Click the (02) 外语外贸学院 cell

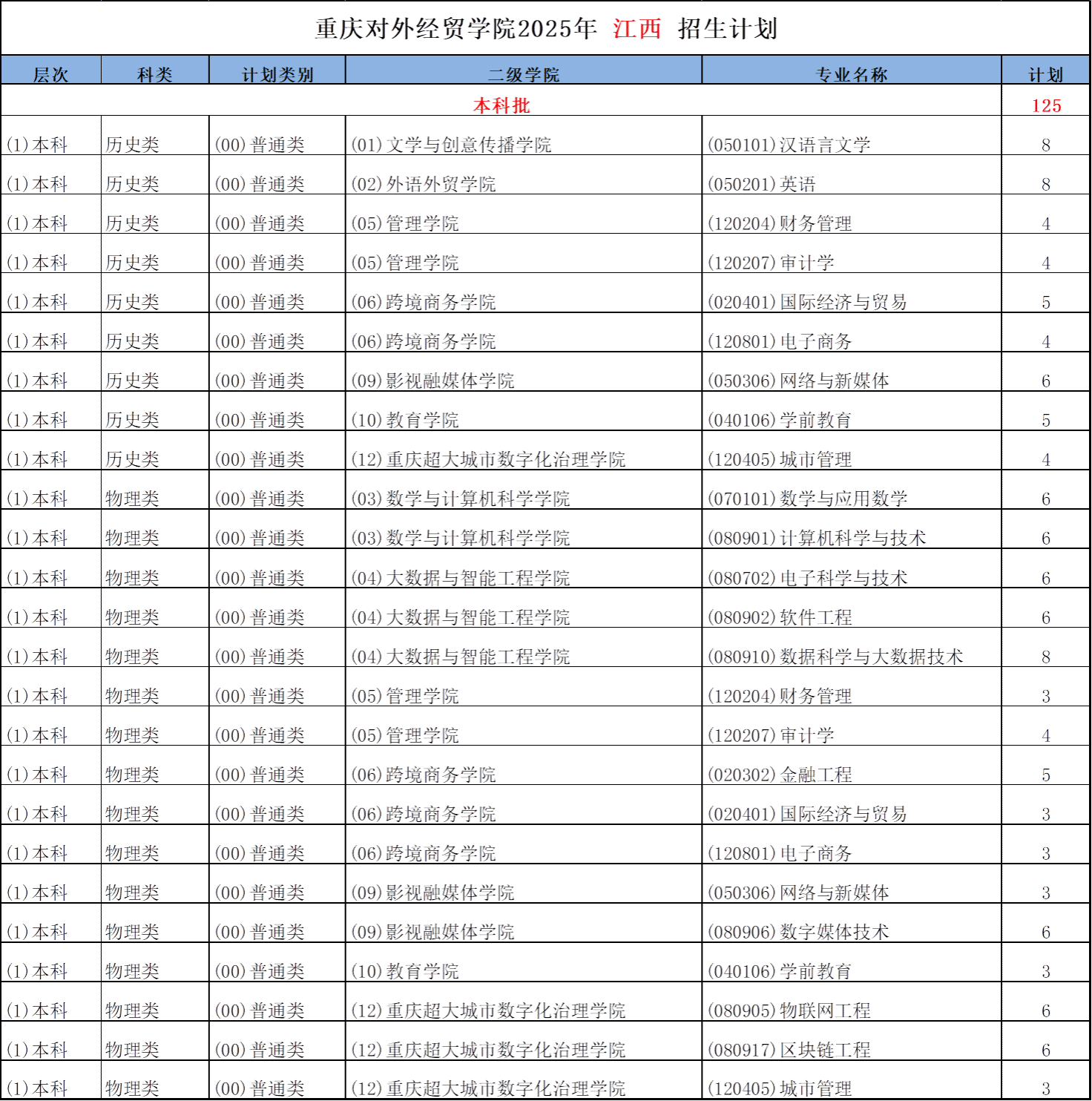tap(424, 185)
